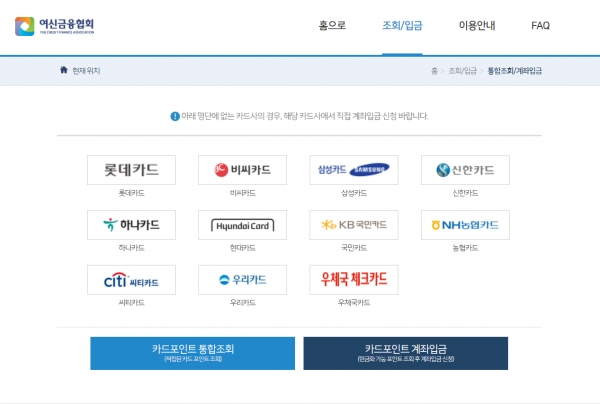Select the 신한카드 logo card
Viewport: 600px width, 404px height.
pyautogui.click(x=465, y=170)
